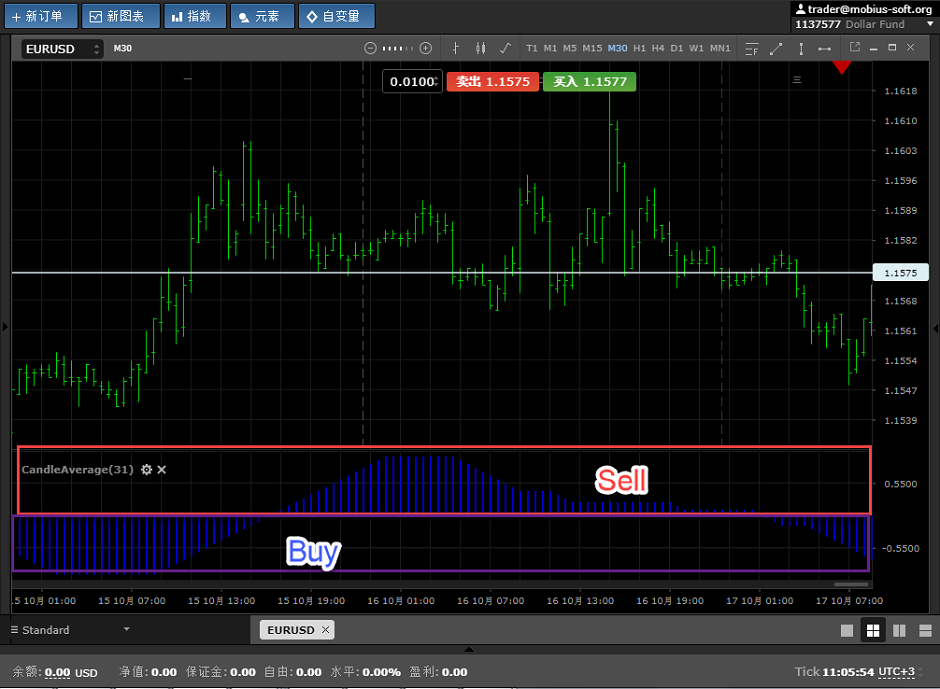
Task: Open CandleAverage(31) indicator settings gear
Action: 146,470
